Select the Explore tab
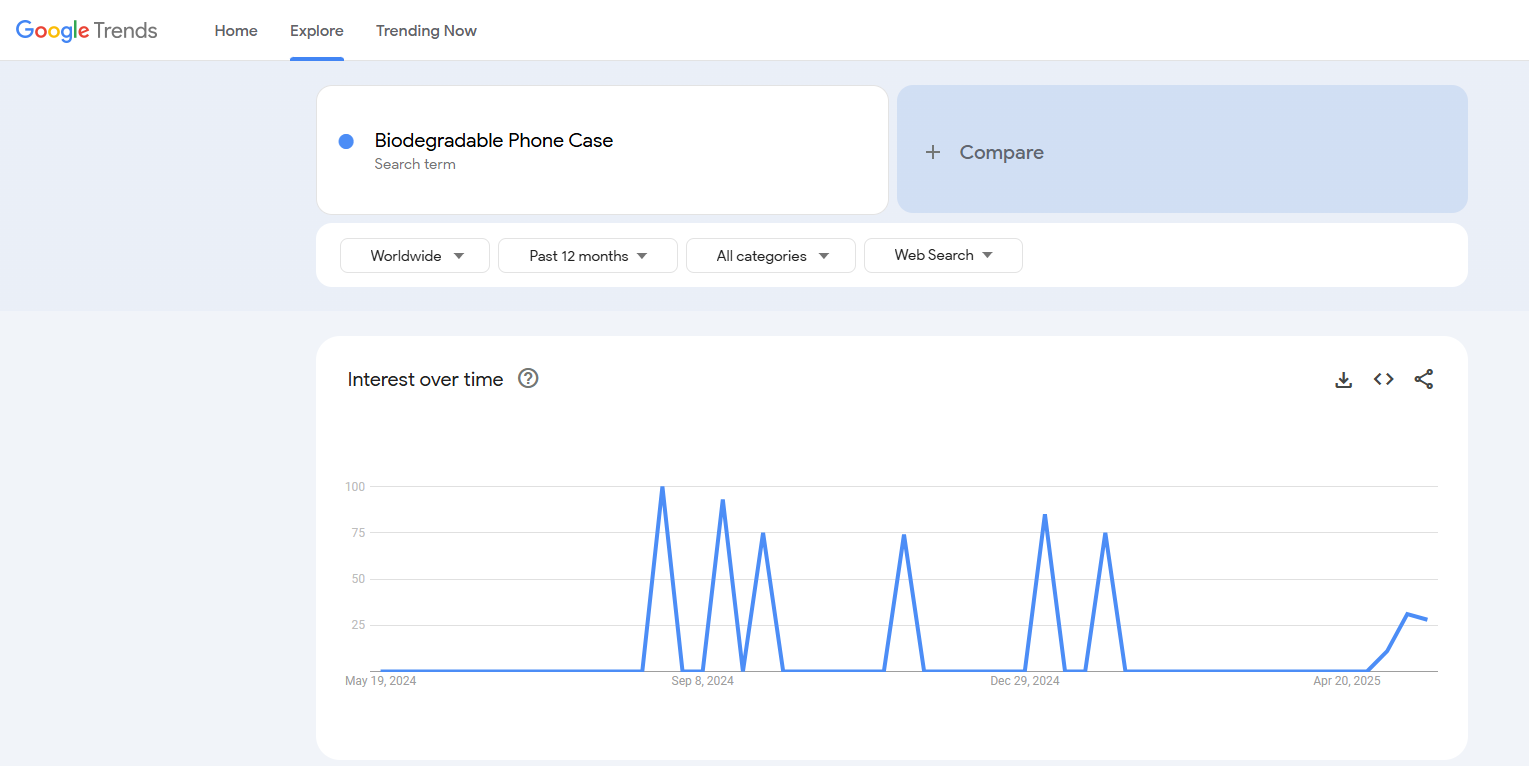1529x766 pixels. coord(317,31)
